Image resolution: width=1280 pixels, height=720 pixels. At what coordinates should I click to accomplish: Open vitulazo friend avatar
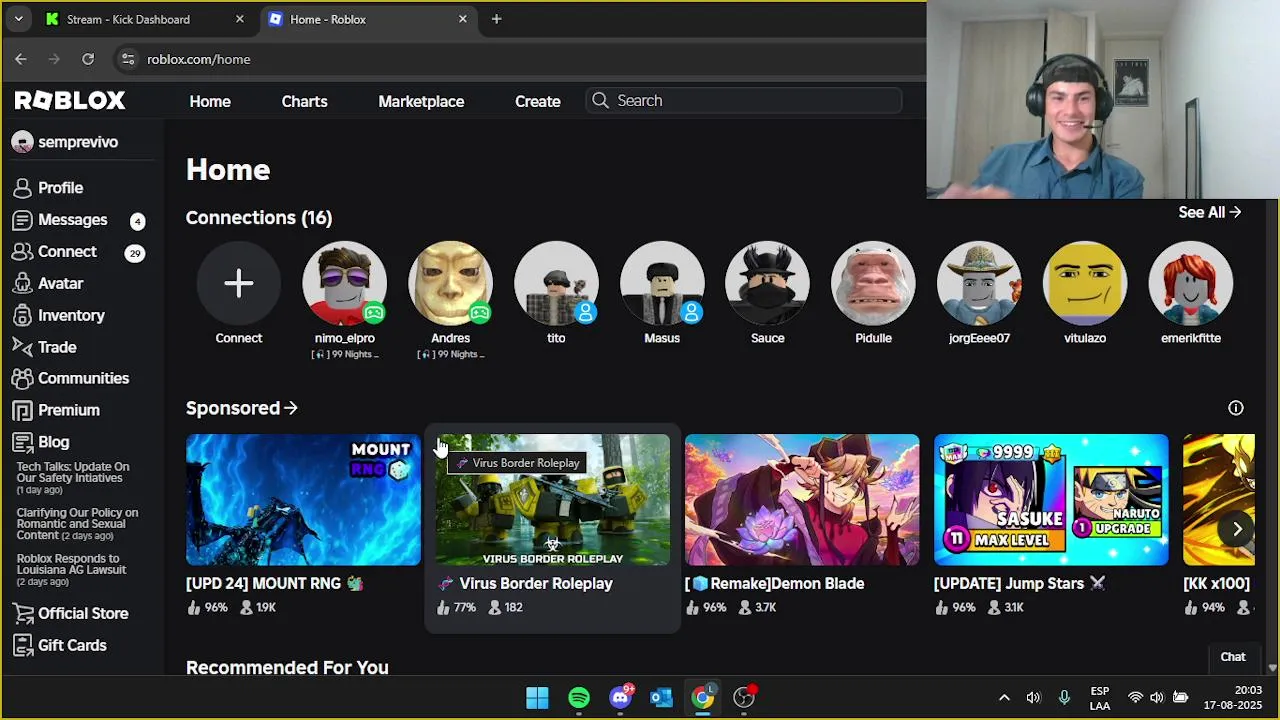click(1085, 283)
